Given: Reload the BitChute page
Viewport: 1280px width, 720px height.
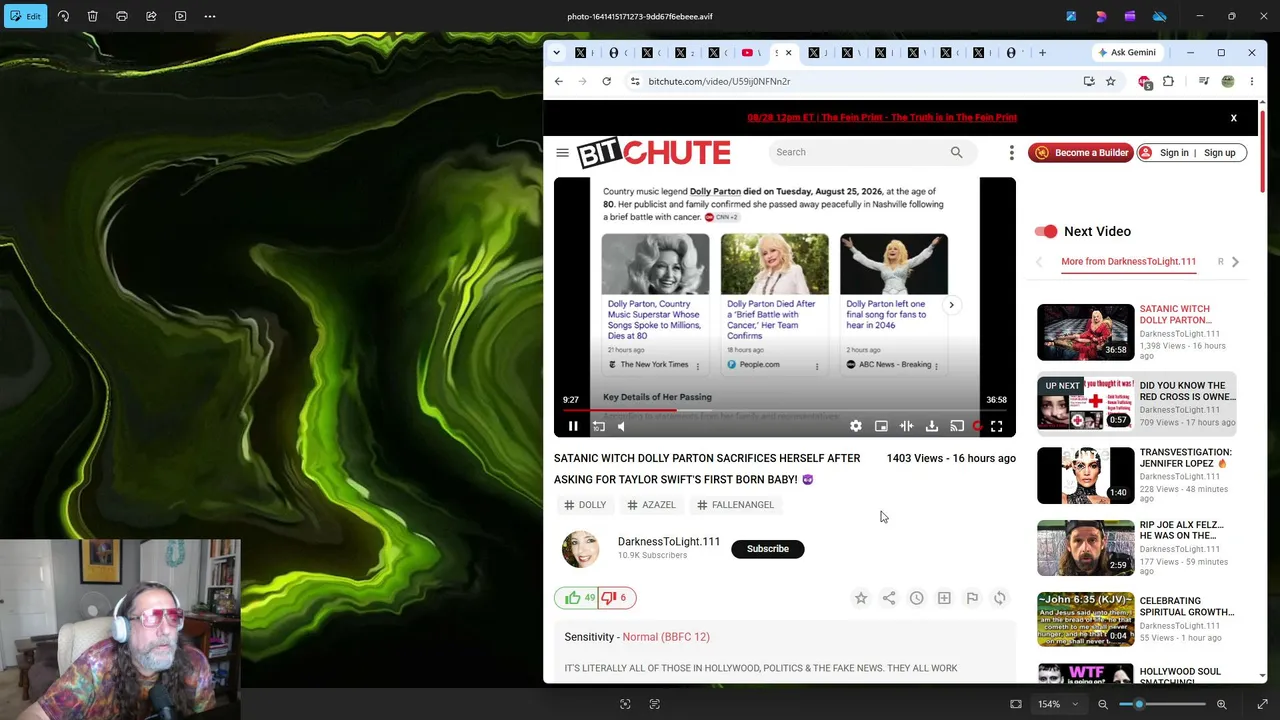Looking at the screenshot, I should pos(606,81).
